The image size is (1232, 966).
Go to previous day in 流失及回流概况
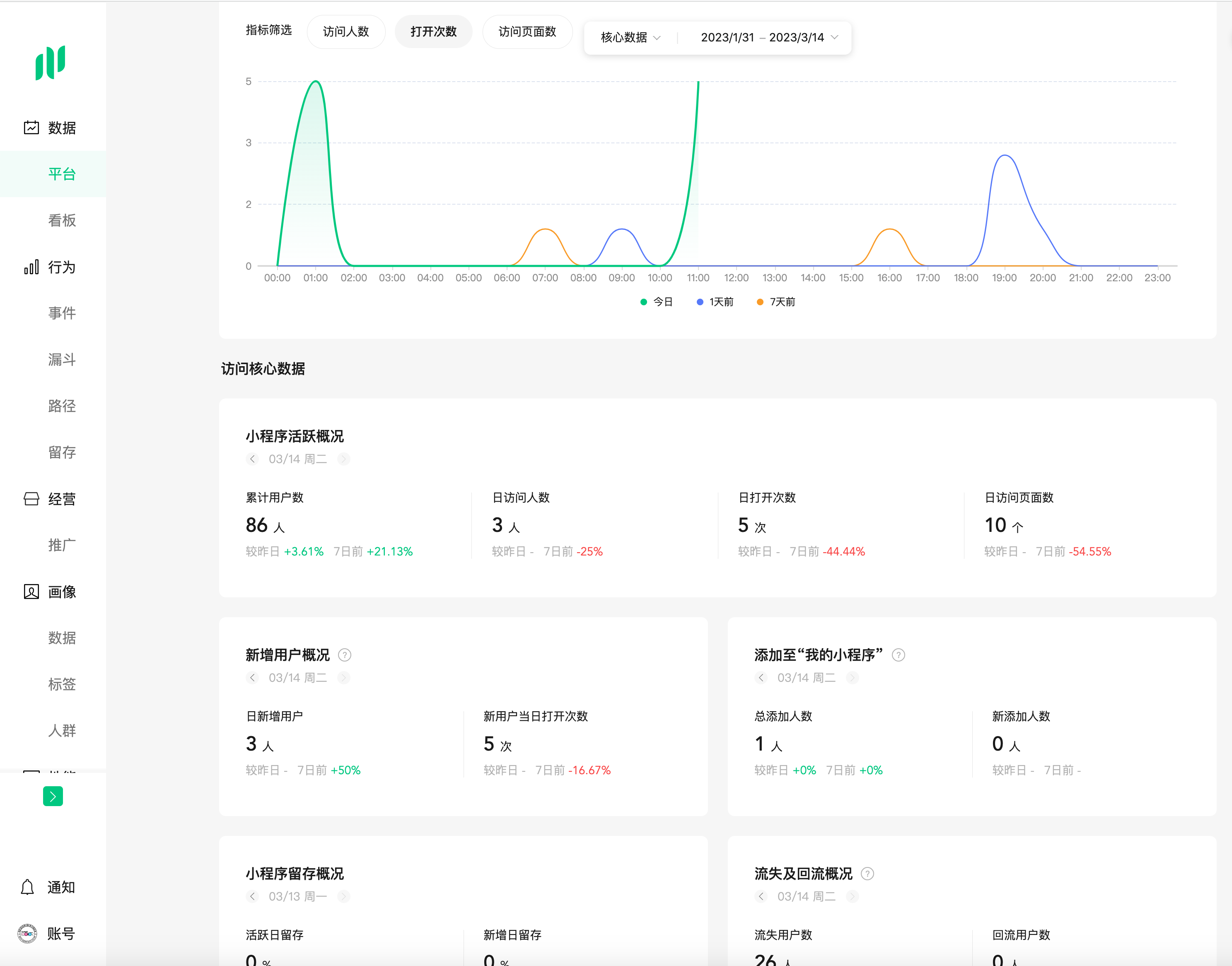click(x=761, y=896)
